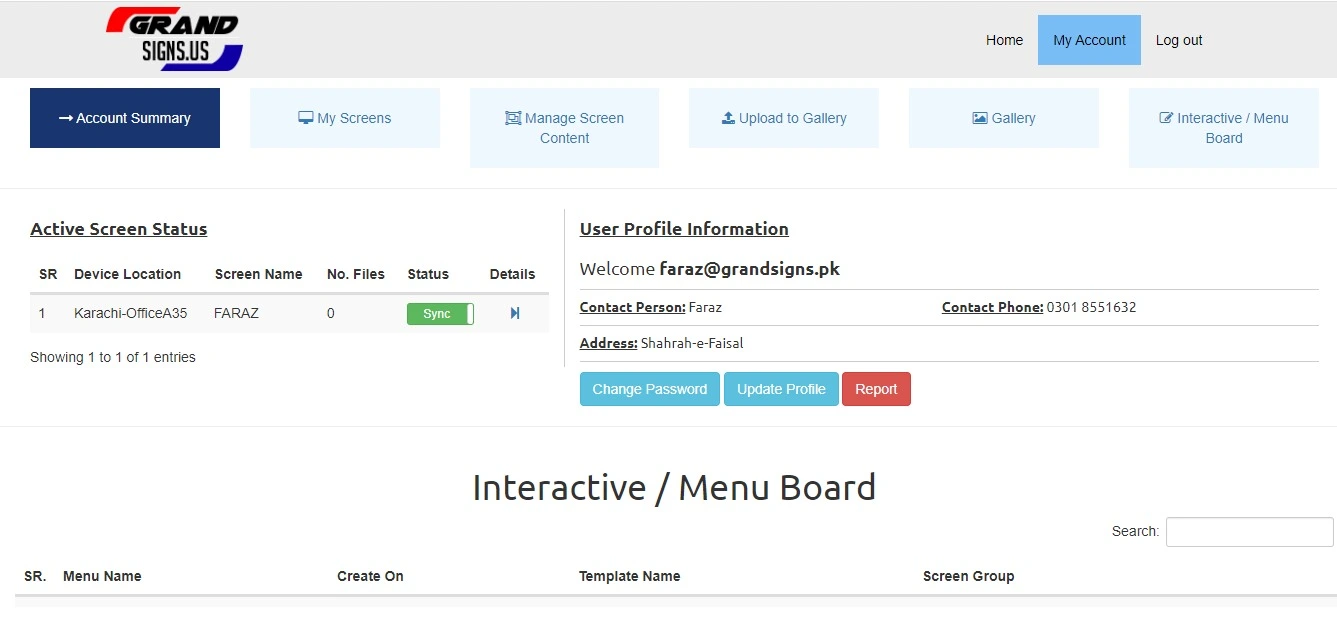Open Upload to Gallery section

tap(783, 118)
